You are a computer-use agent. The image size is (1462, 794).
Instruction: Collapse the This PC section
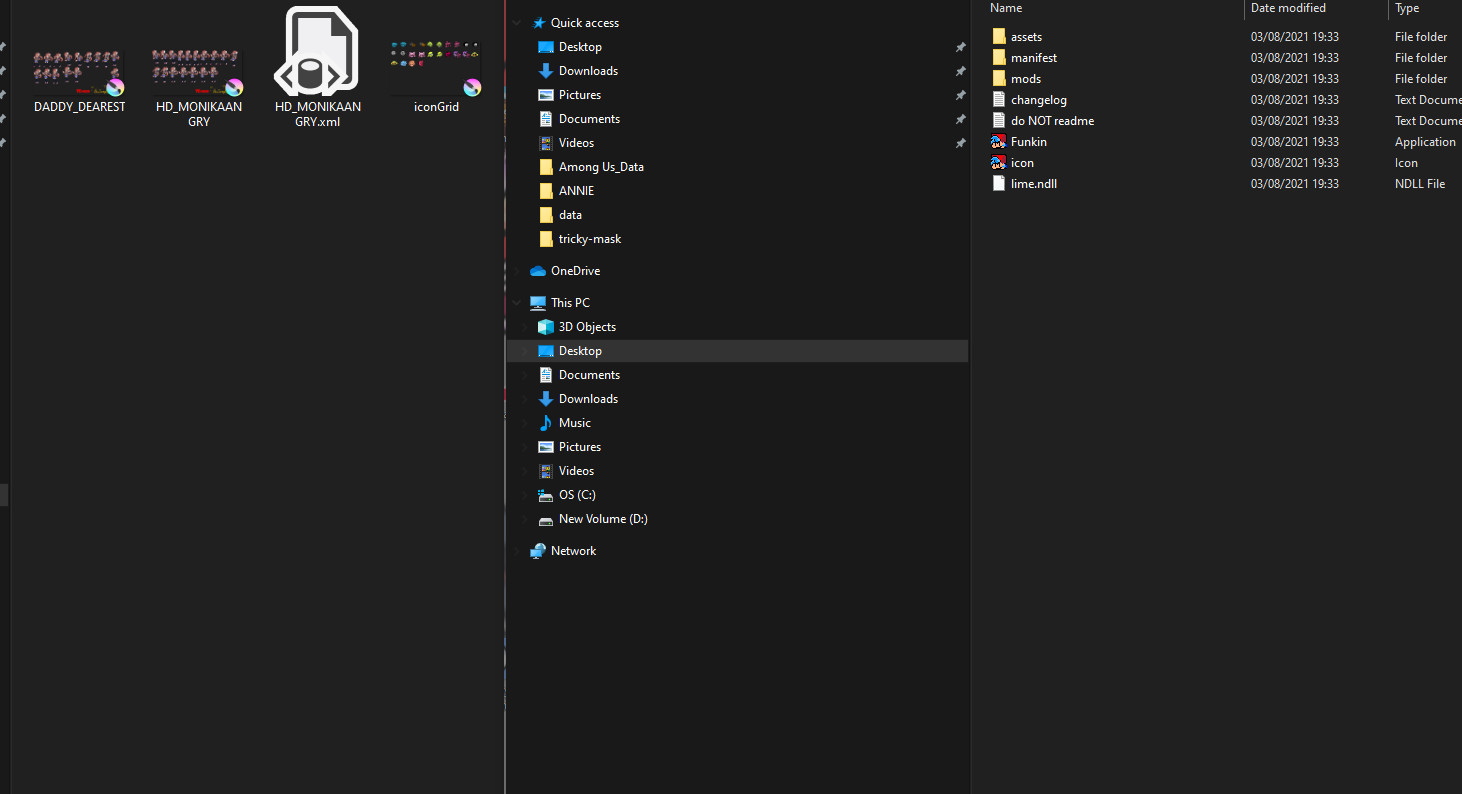pyautogui.click(x=516, y=302)
